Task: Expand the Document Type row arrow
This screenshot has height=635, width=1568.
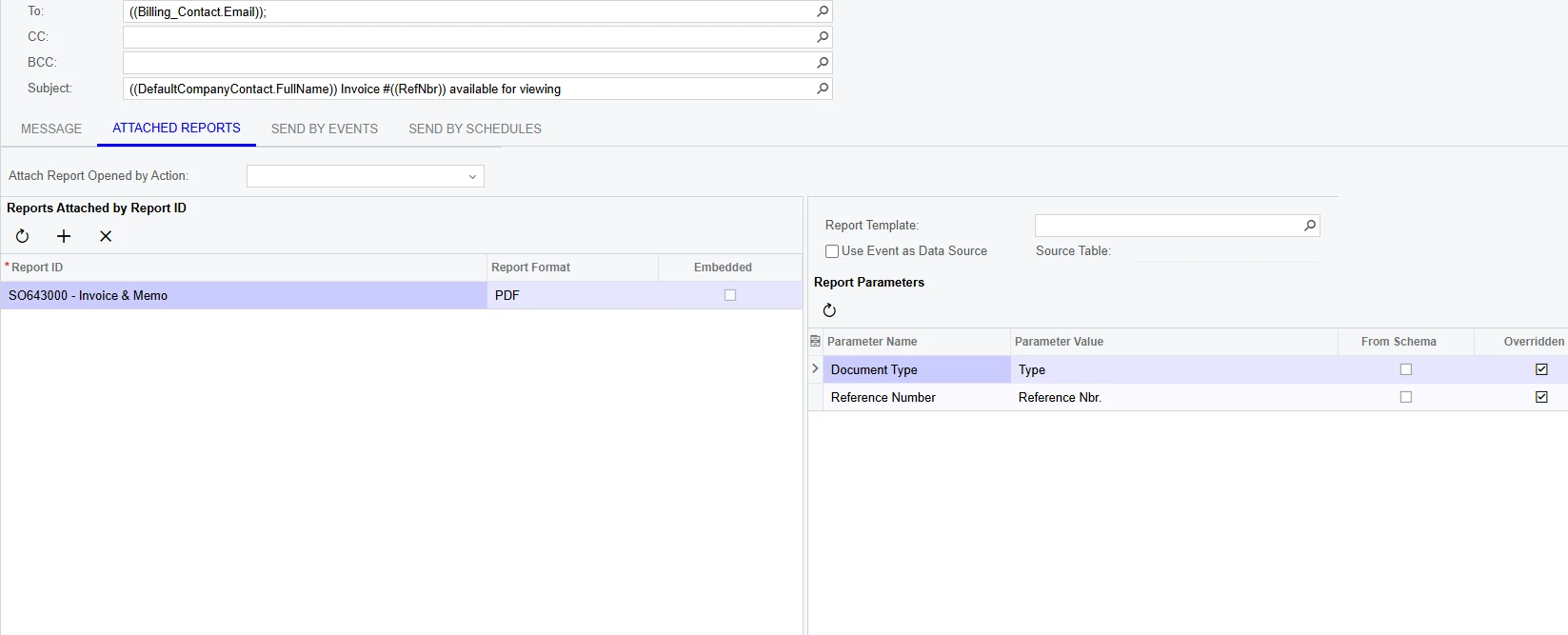Action: click(815, 368)
